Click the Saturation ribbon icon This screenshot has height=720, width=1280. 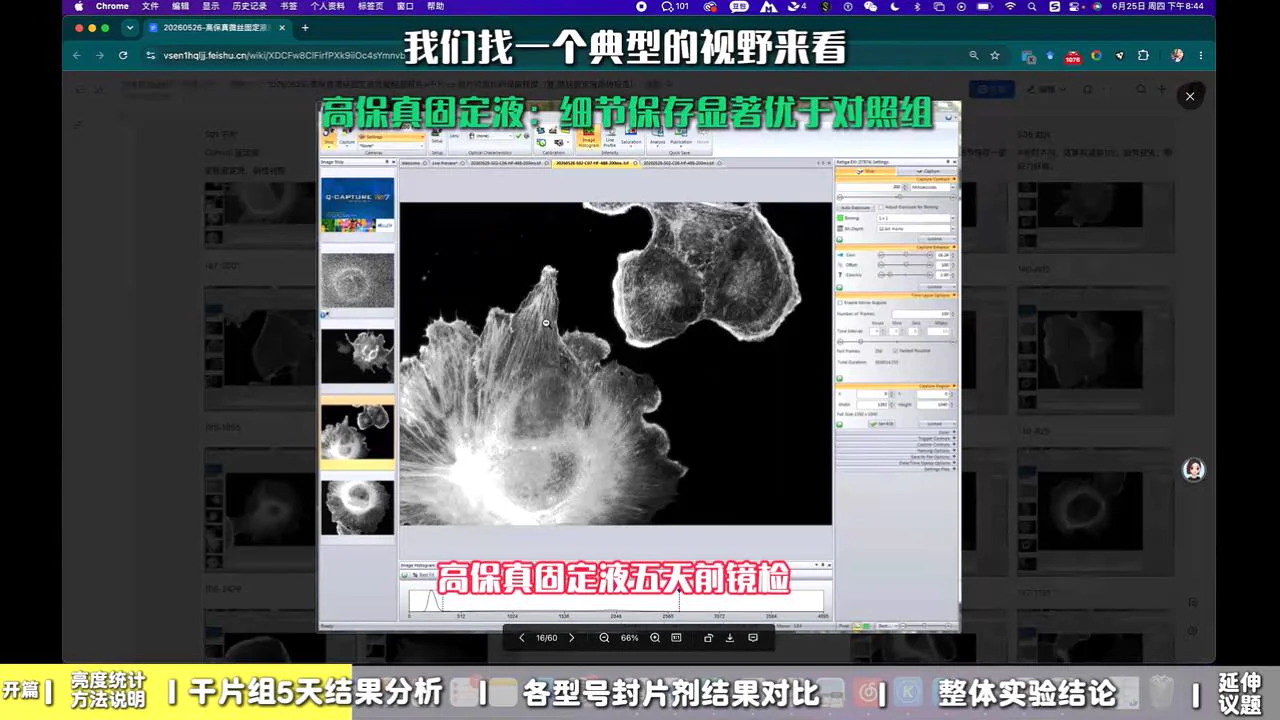(631, 138)
